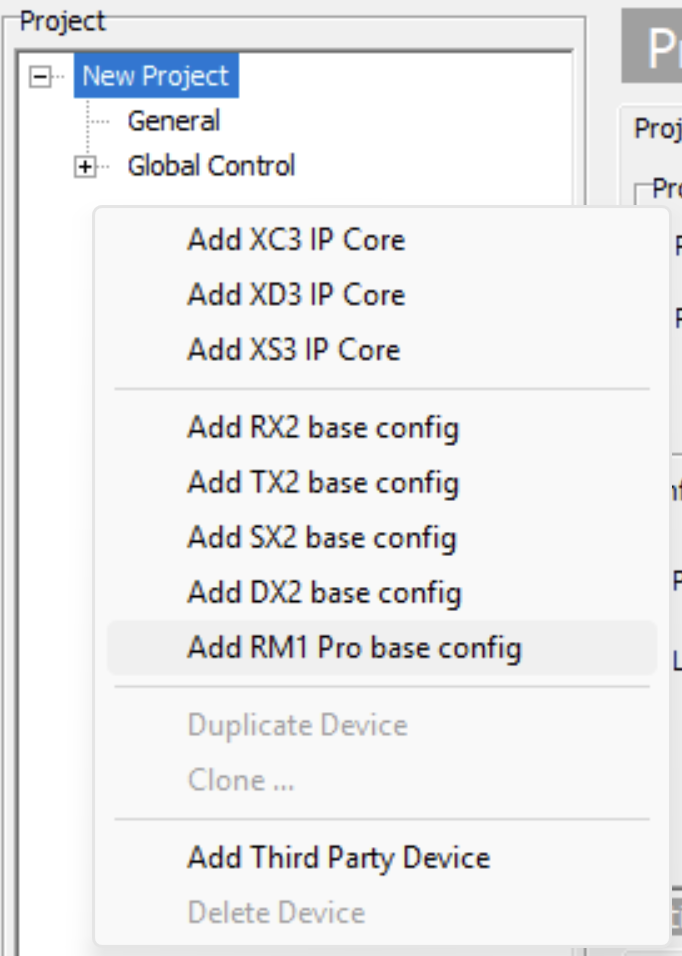Pick Add DX2 base config
The height and width of the screenshot is (956, 682).
coord(323,593)
